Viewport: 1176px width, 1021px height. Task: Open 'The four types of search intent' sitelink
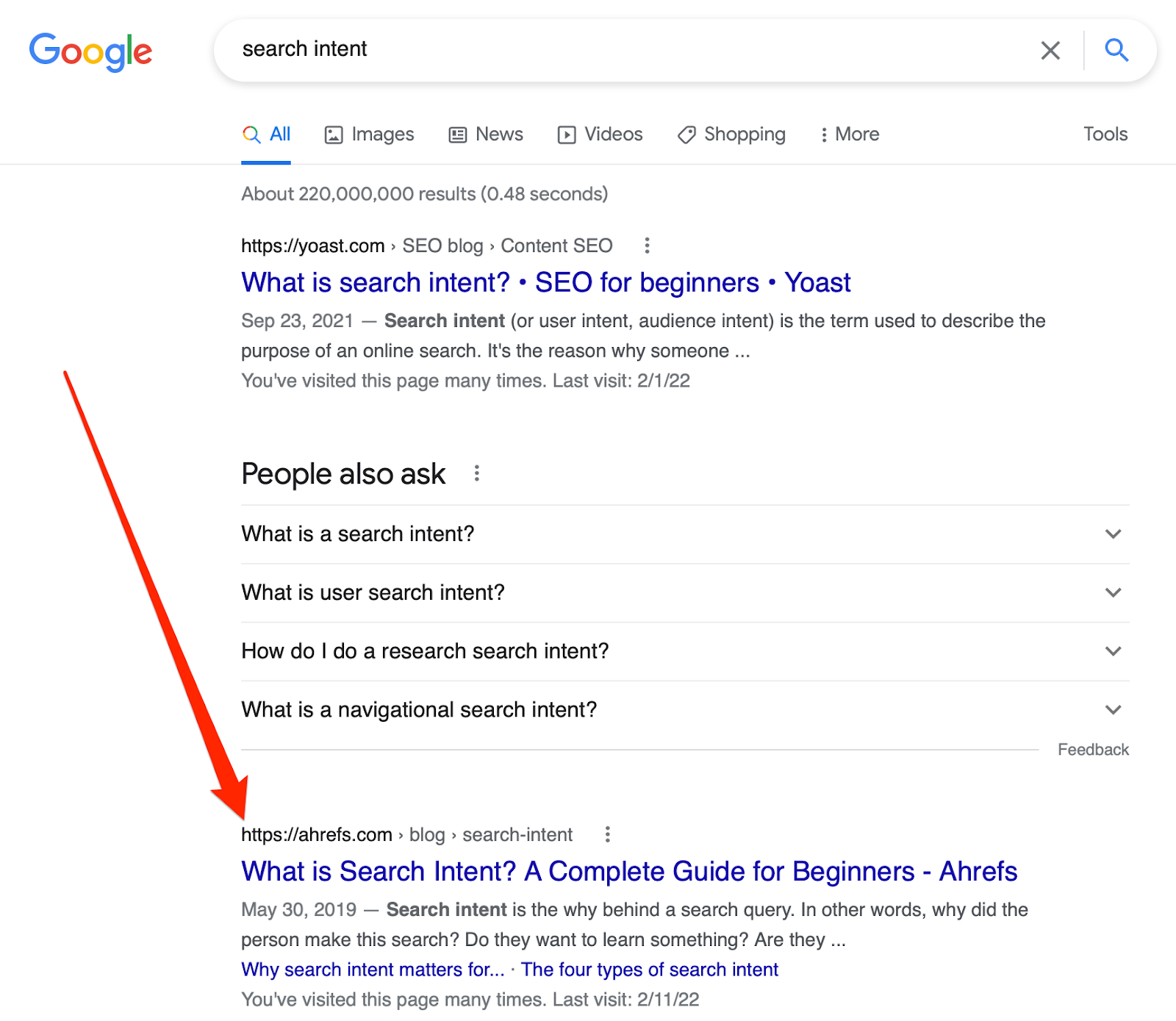pyautogui.click(x=650, y=970)
